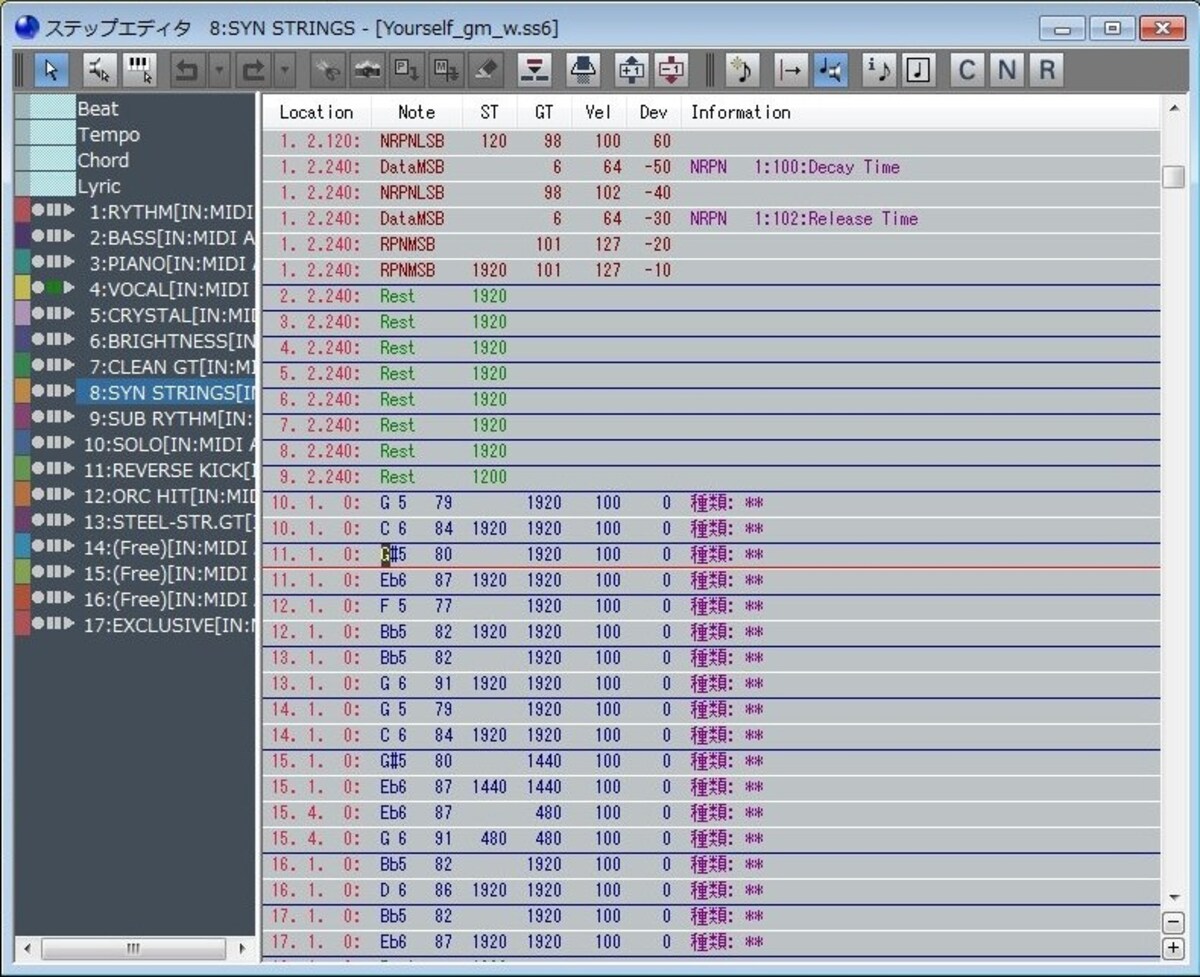Screen dimensions: 1200x977
Task: Click the Location column header
Action: [316, 112]
